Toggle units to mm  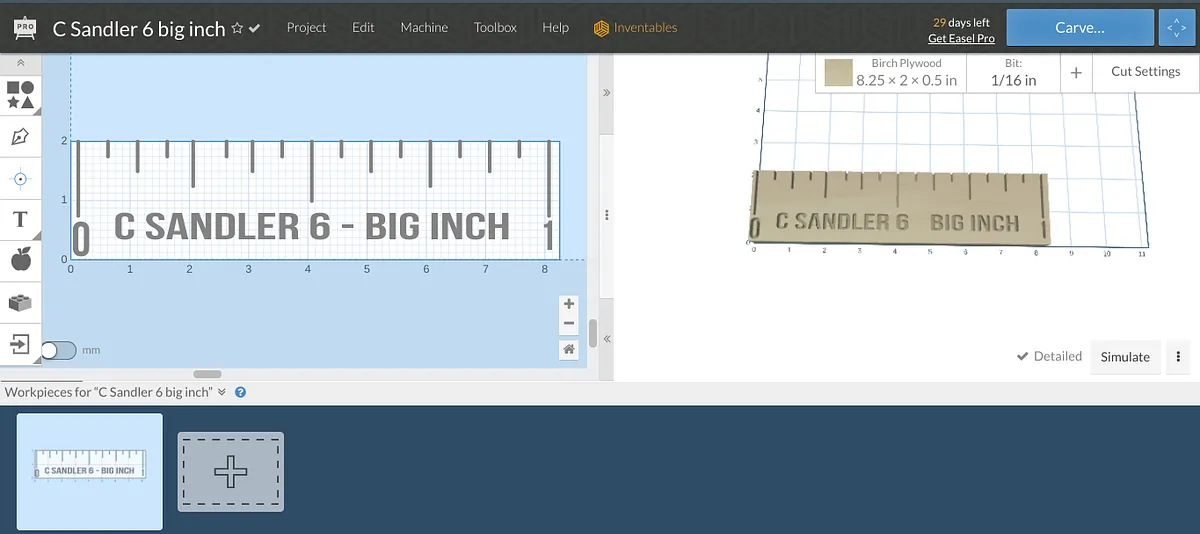pos(58,350)
